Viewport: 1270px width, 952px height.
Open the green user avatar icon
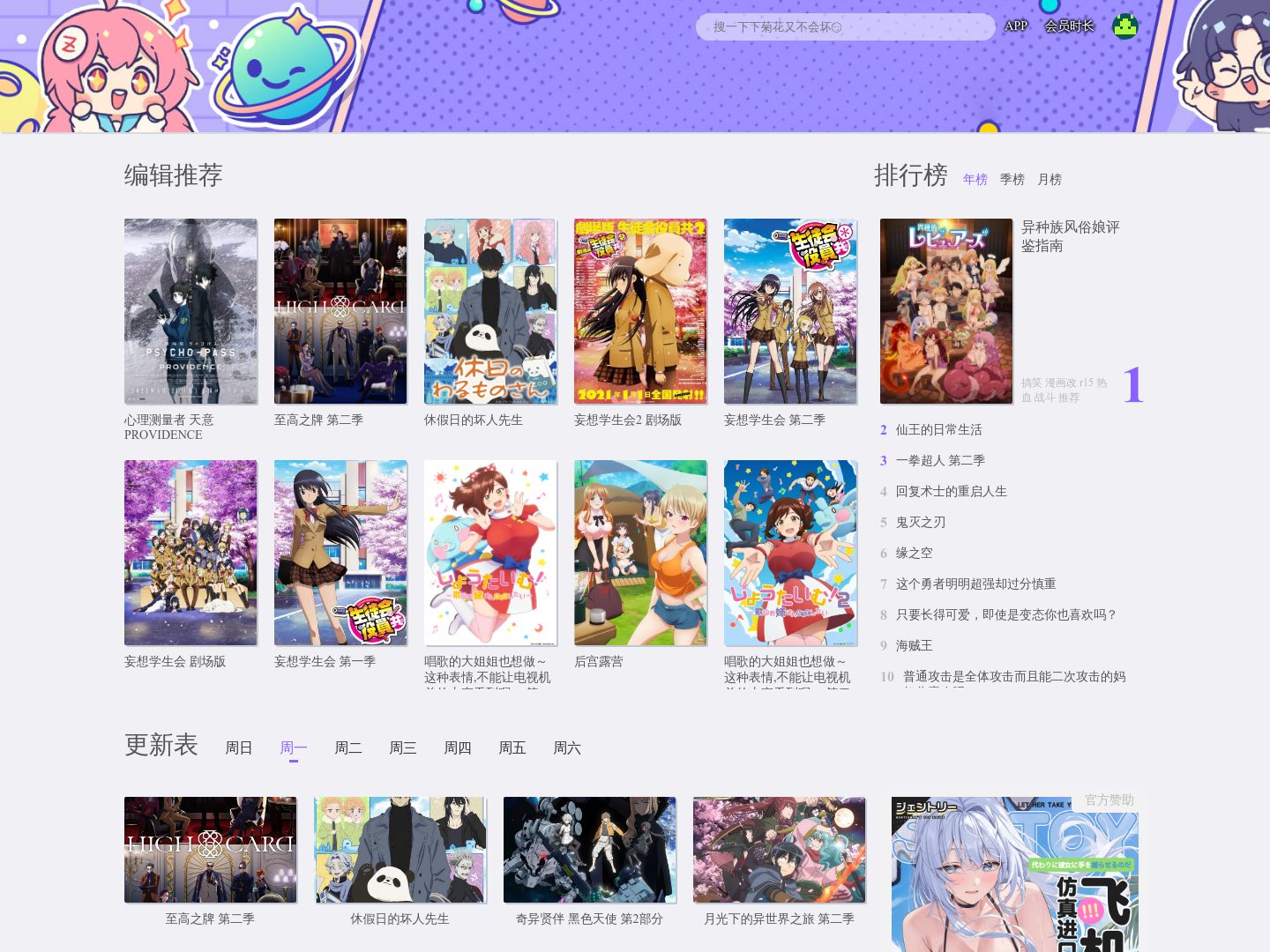[1124, 26]
